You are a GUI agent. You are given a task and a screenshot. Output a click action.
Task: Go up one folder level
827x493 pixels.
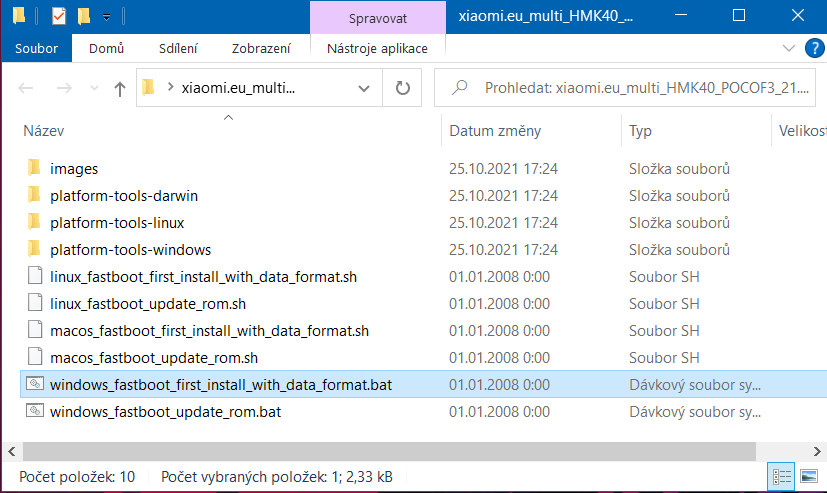120,89
